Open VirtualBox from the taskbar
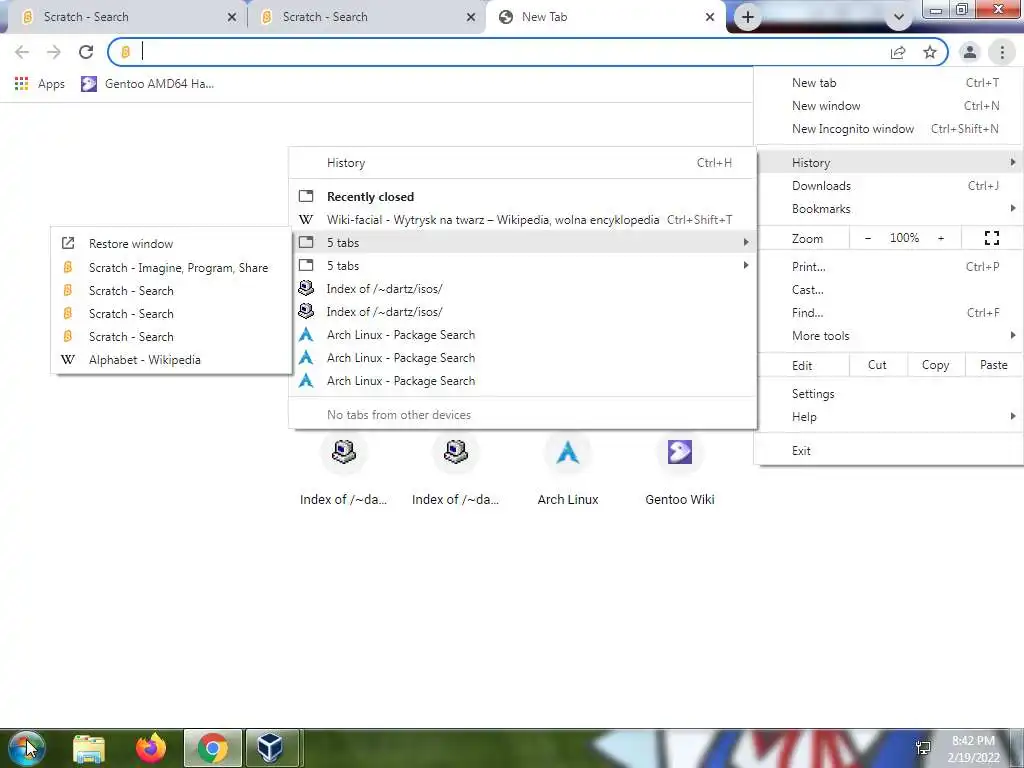 pyautogui.click(x=270, y=748)
